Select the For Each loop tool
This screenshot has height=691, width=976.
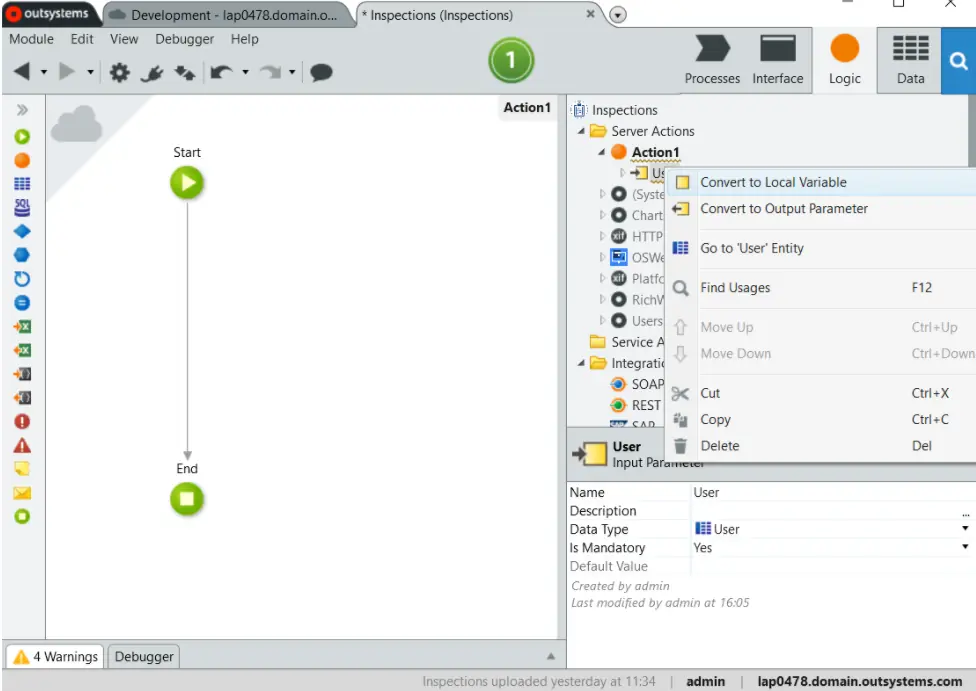[22, 279]
